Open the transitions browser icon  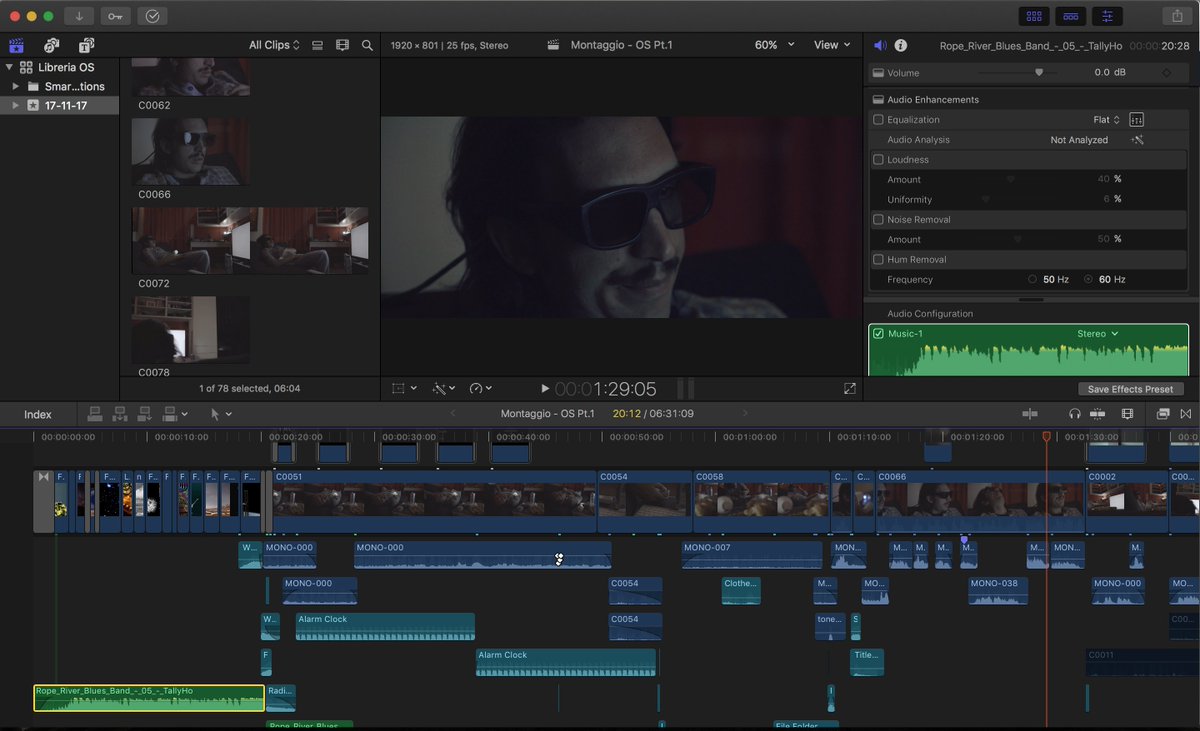(x=1186, y=414)
